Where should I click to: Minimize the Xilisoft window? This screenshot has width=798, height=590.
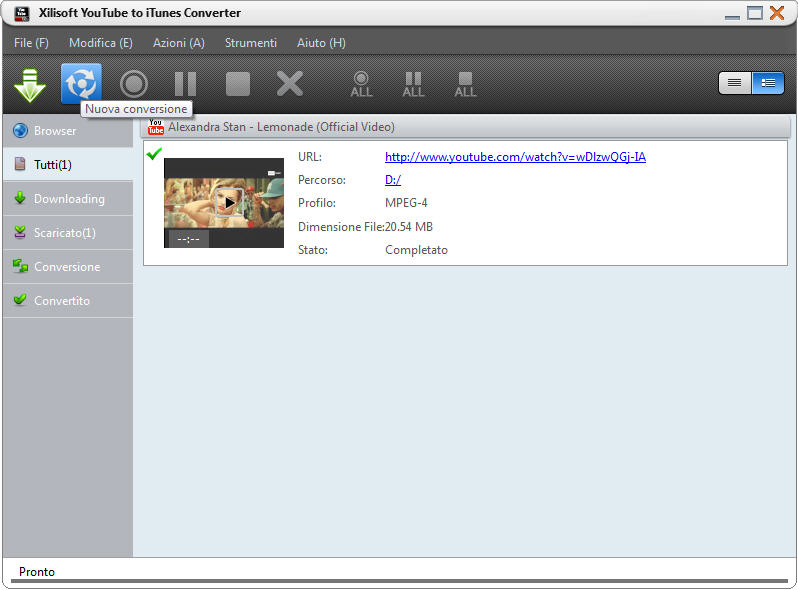(x=732, y=16)
